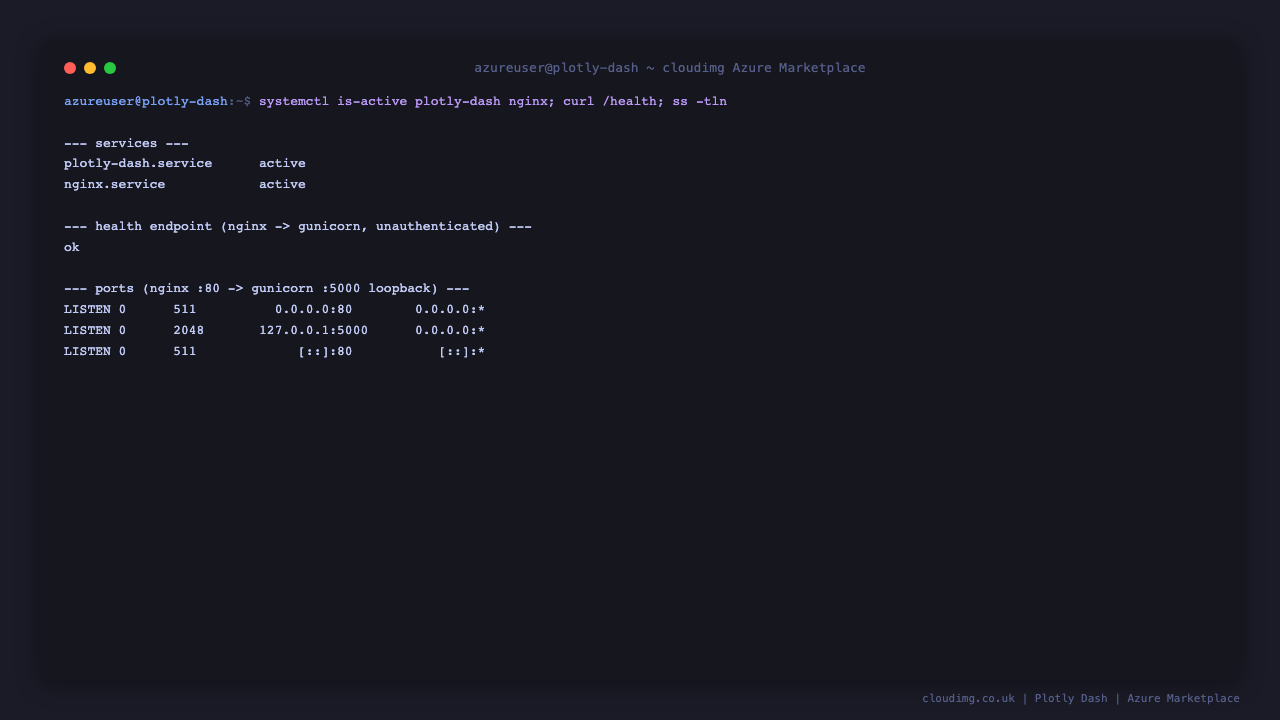Click the red close window dot
The image size is (1280, 720).
pyautogui.click(x=70, y=68)
